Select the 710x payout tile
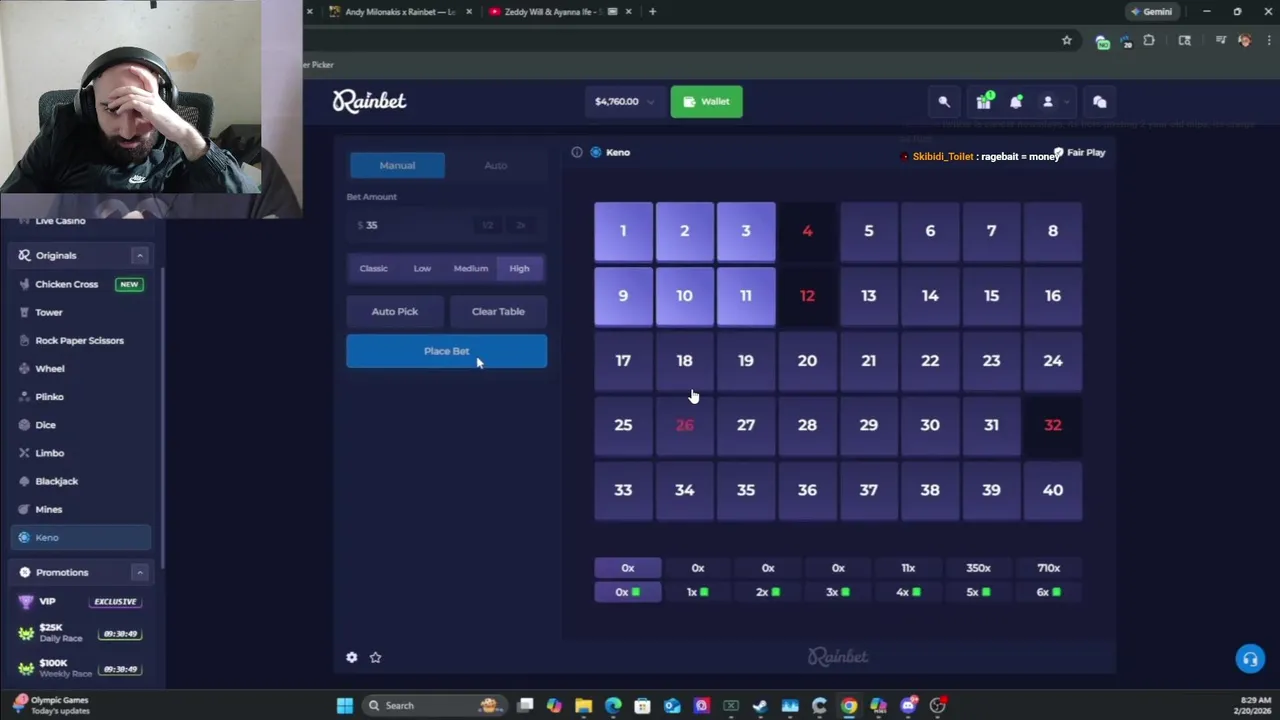 pyautogui.click(x=1048, y=568)
